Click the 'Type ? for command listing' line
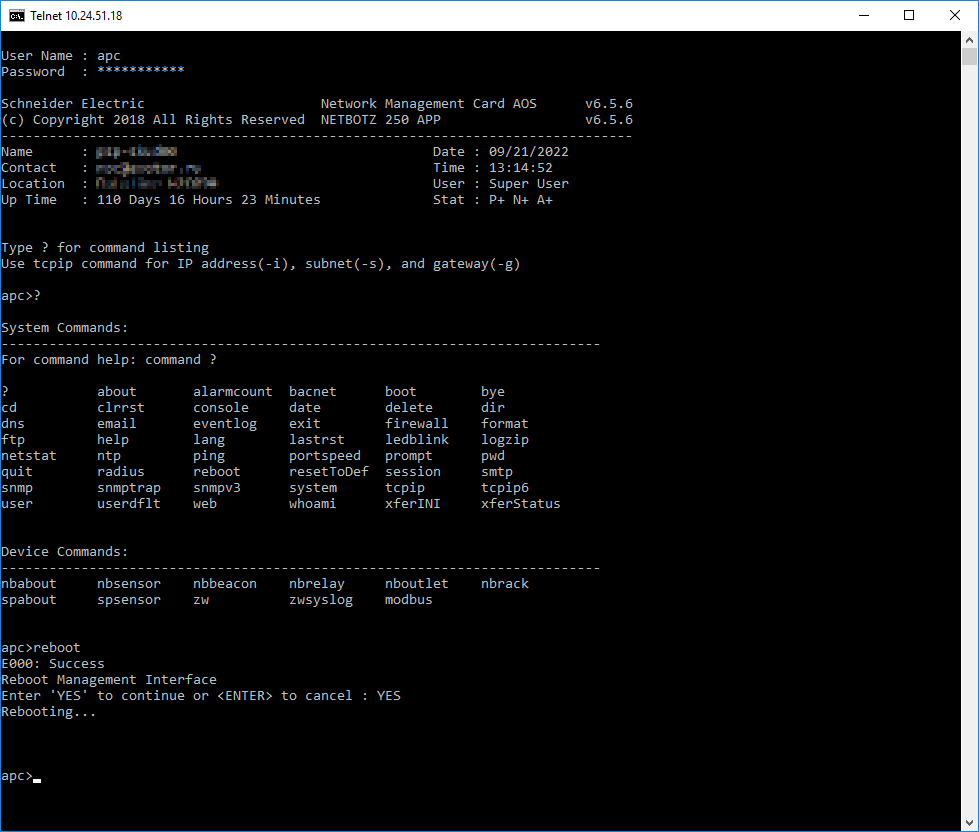This screenshot has width=979, height=832. click(x=105, y=248)
